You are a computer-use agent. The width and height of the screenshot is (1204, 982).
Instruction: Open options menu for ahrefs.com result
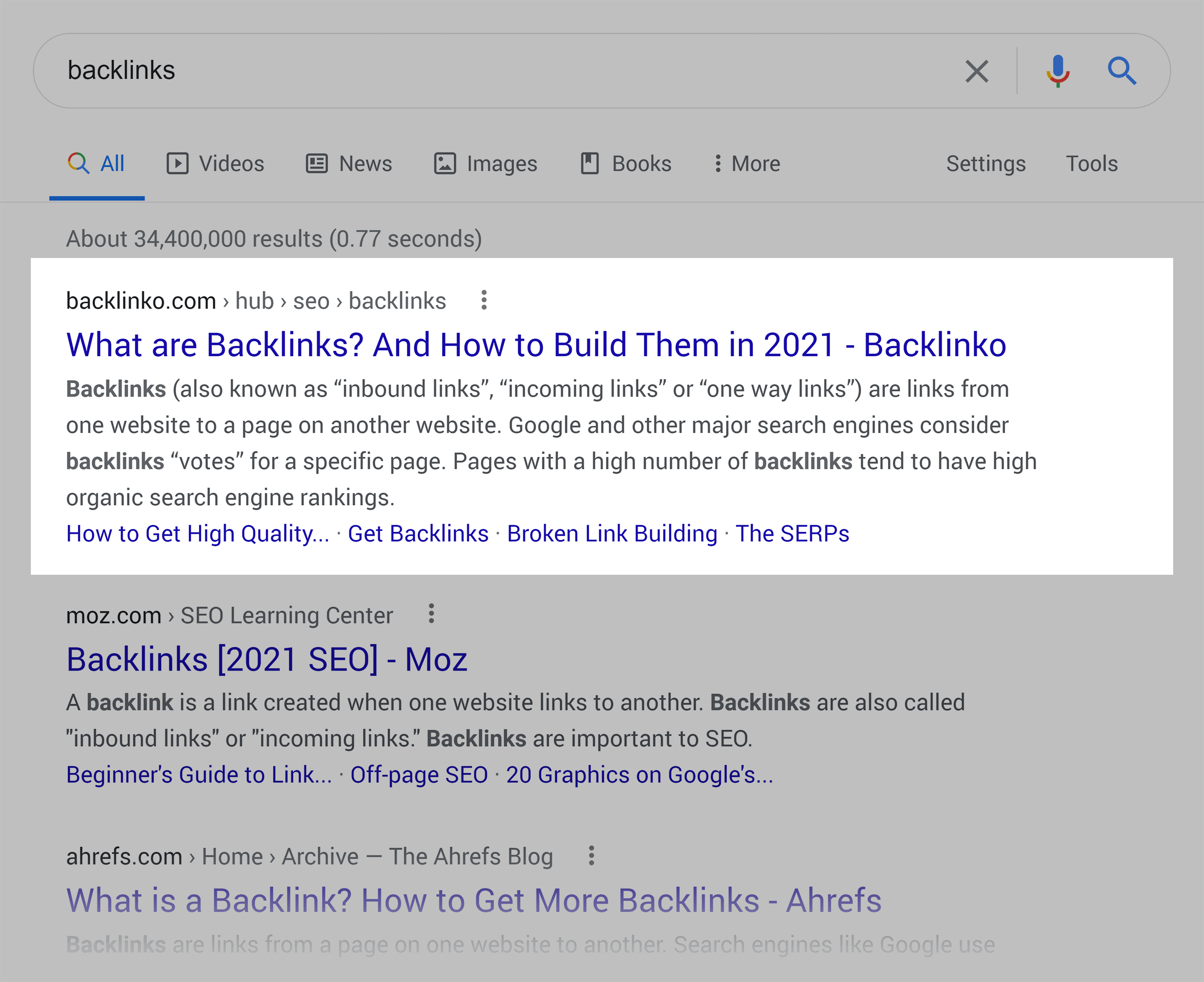[591, 855]
